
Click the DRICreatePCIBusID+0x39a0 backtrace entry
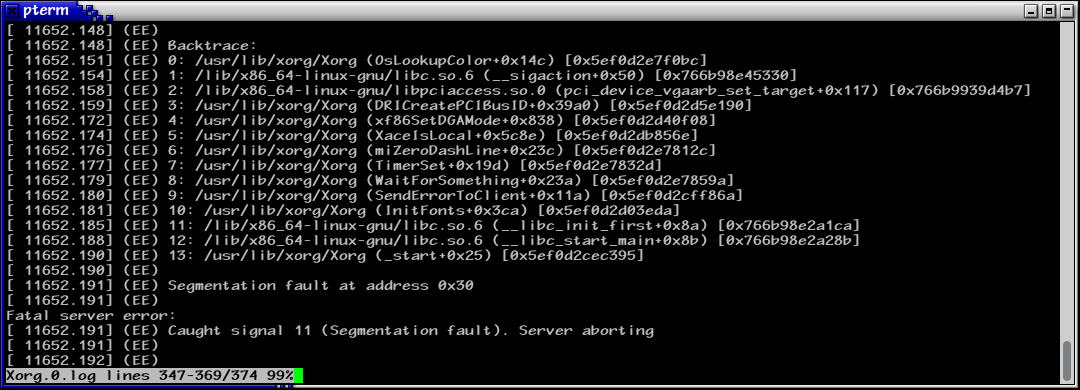click(379, 105)
